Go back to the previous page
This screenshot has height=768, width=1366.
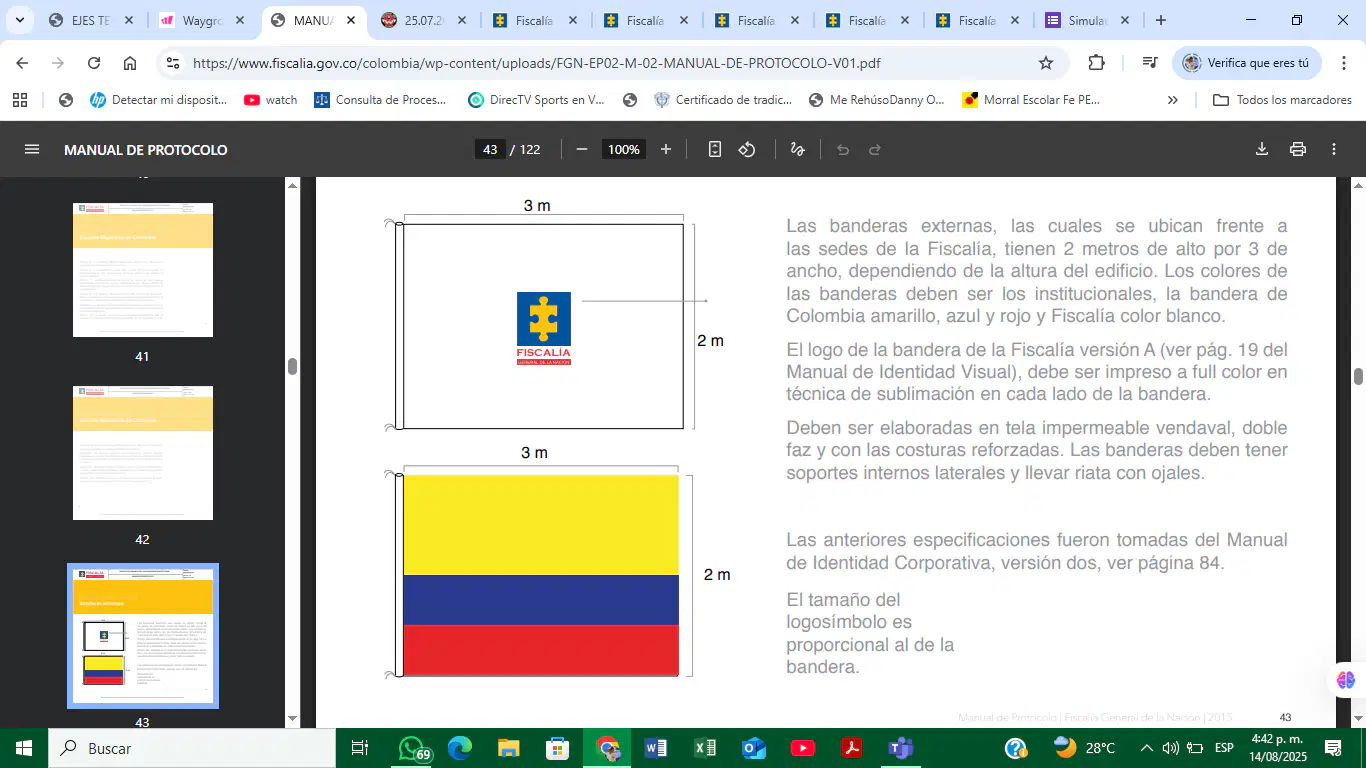pyautogui.click(x=22, y=63)
